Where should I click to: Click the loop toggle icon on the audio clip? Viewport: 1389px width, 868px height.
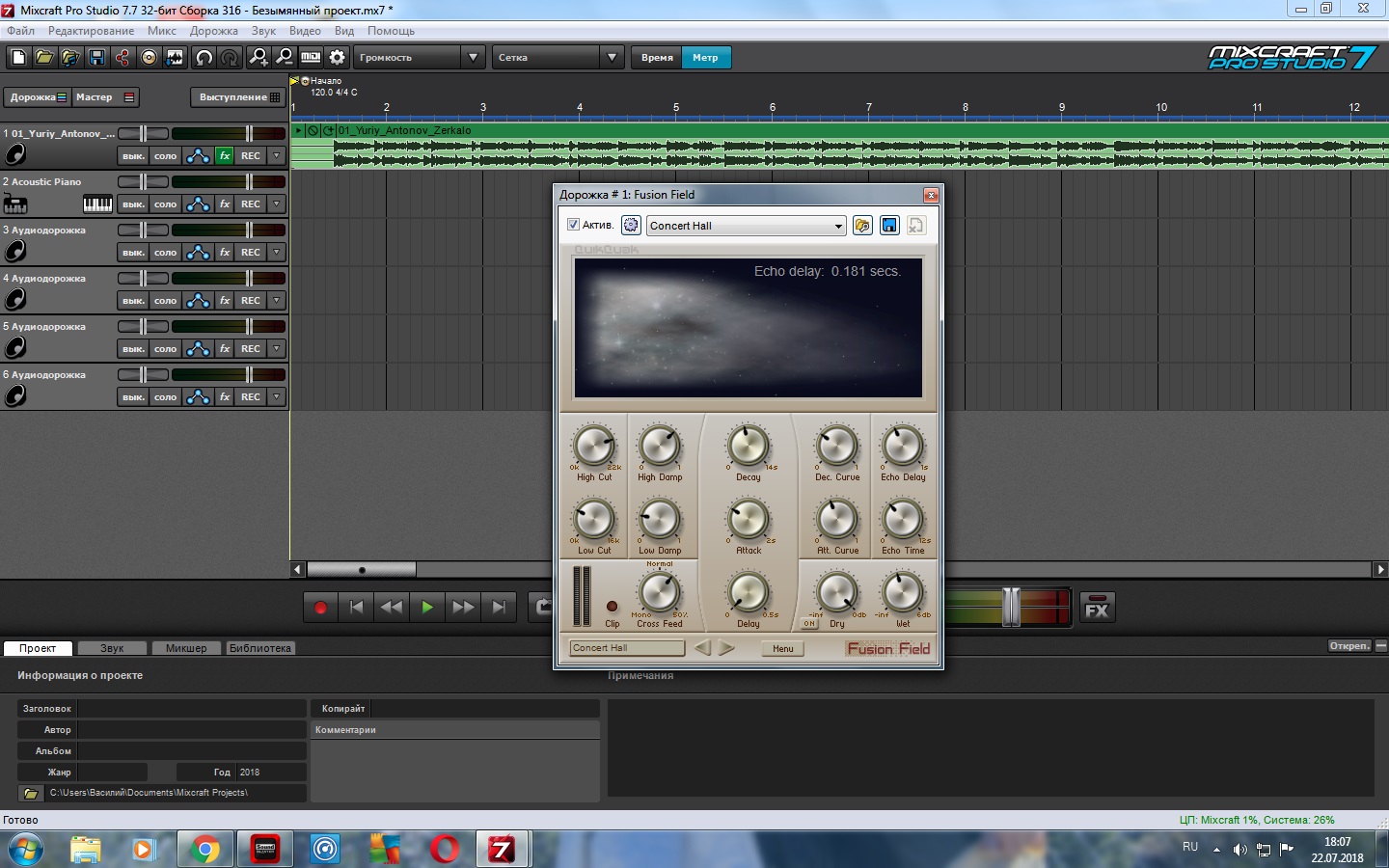click(x=328, y=130)
